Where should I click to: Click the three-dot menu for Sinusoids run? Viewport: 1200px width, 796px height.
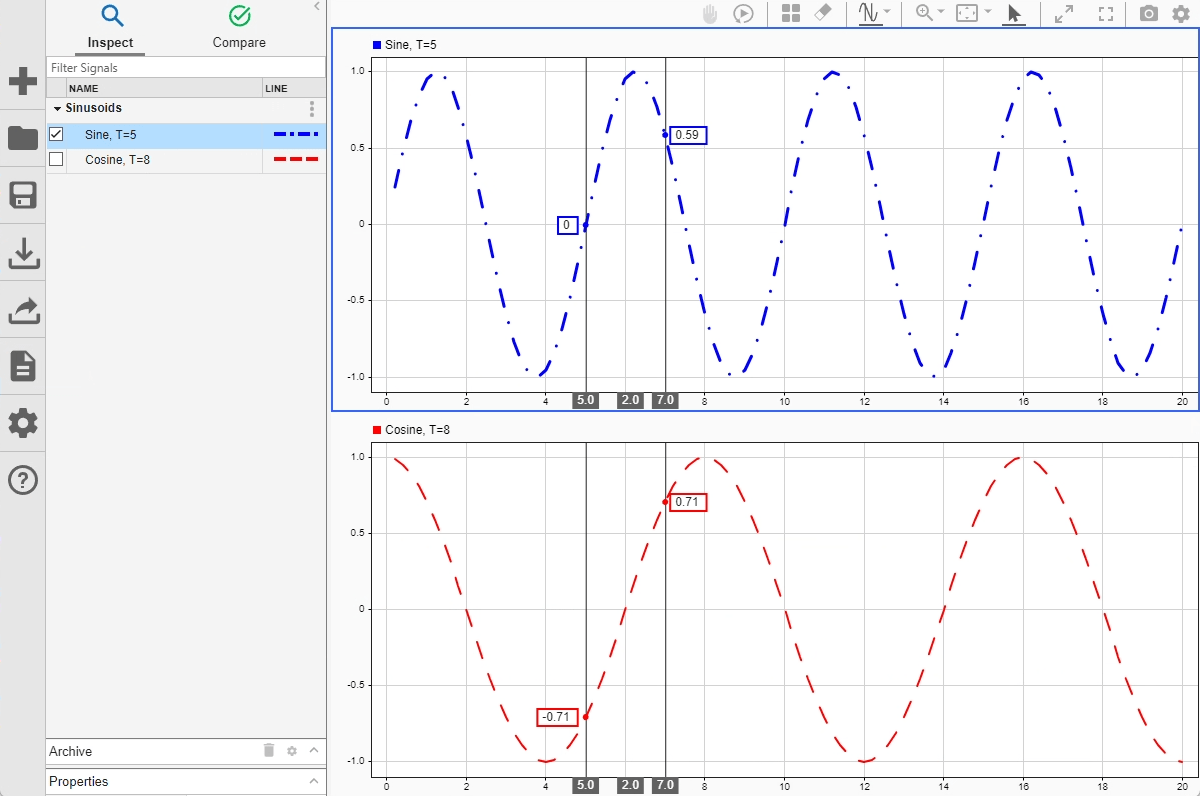tap(312, 108)
